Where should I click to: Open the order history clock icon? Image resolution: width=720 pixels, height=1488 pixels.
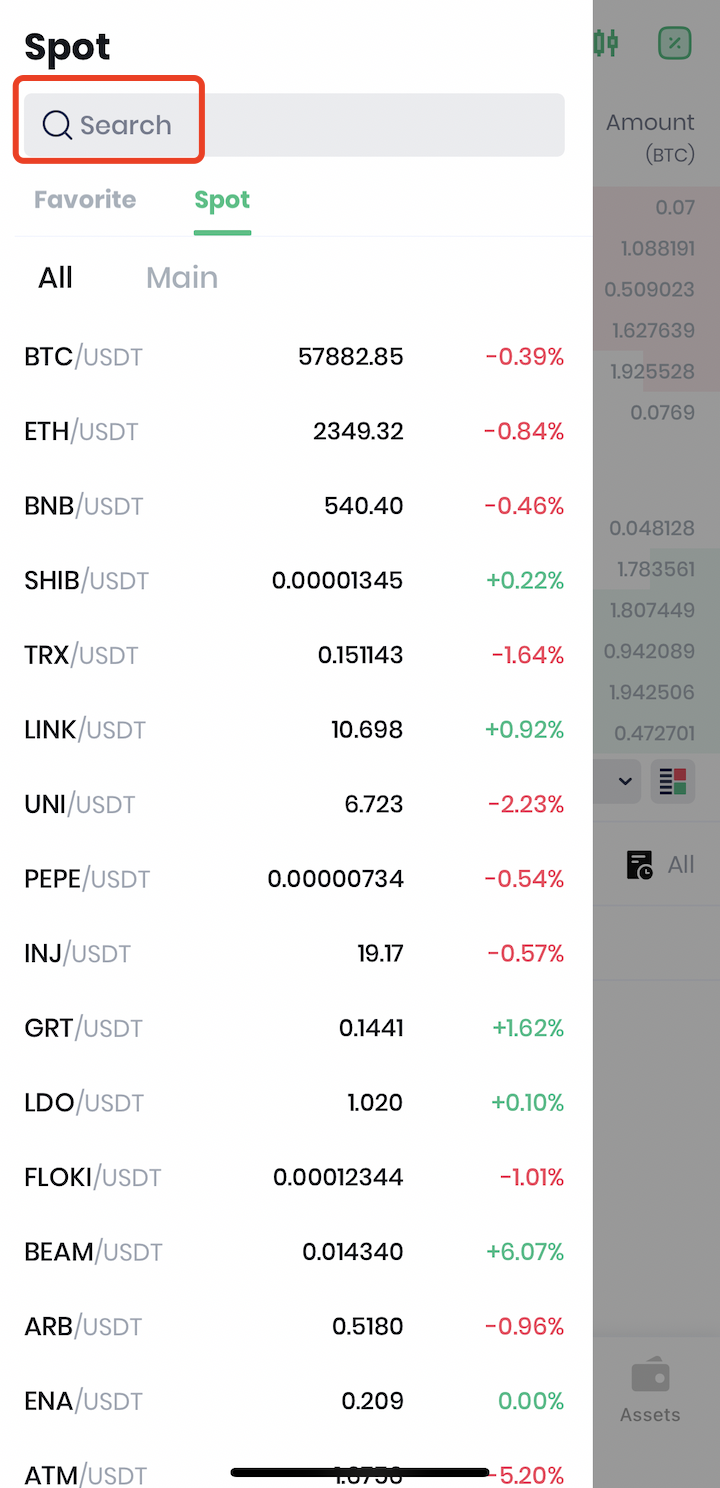coord(639,865)
